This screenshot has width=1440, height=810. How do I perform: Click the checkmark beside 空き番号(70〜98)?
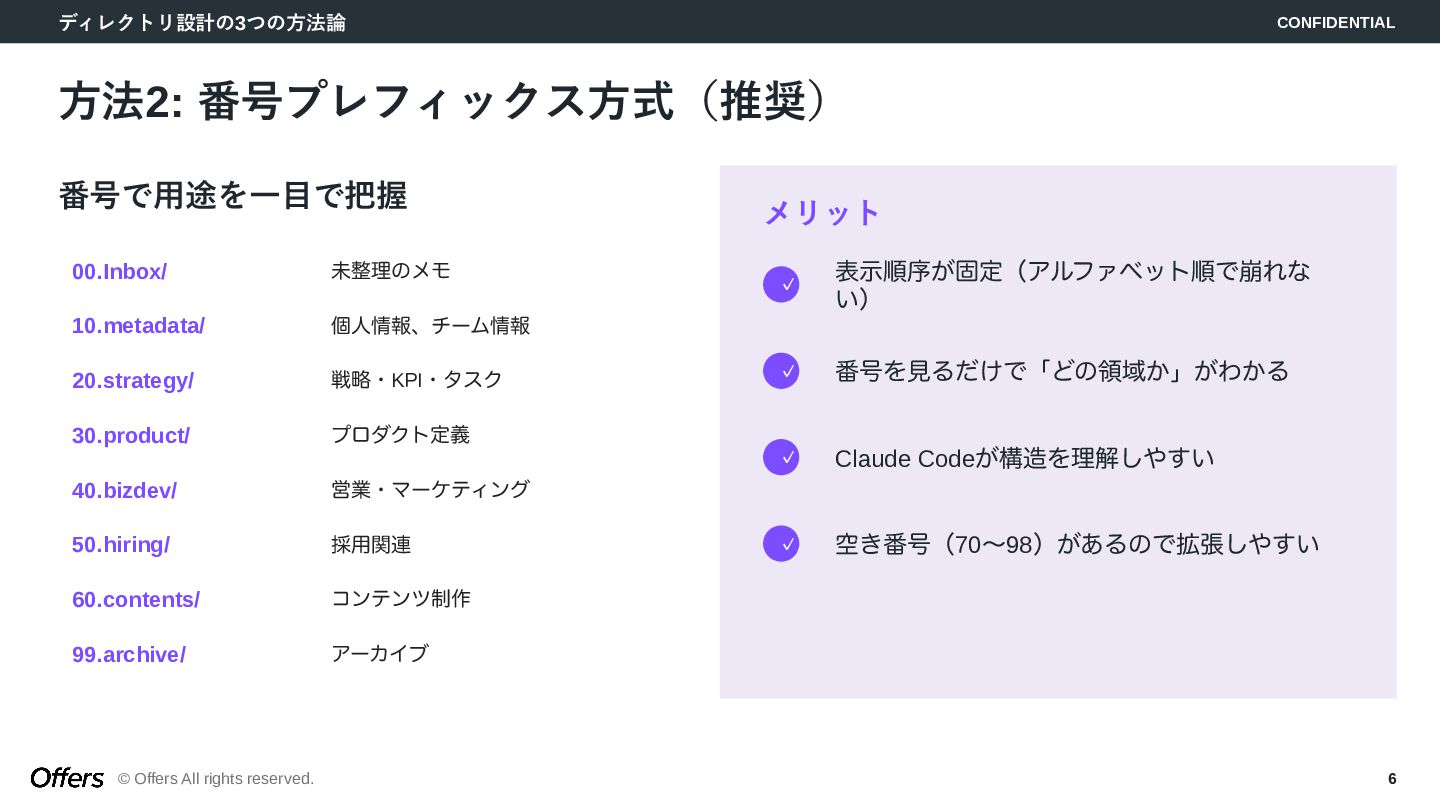[781, 544]
